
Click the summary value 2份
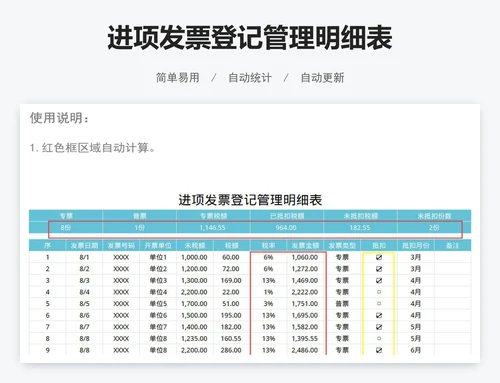click(434, 228)
